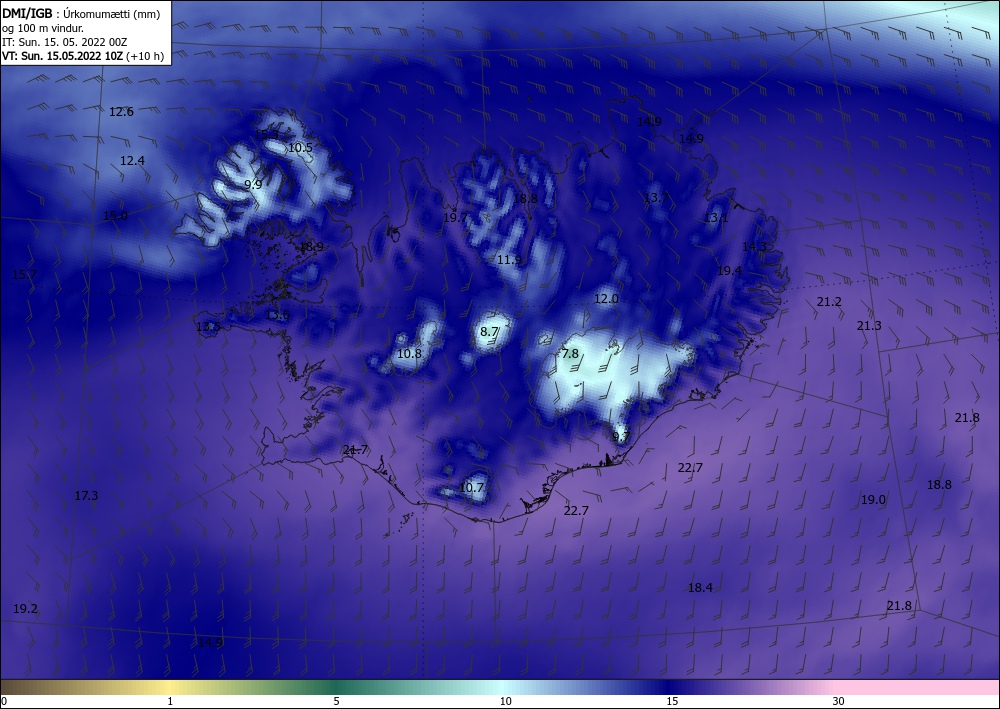Click the 15.7 value label

point(24,275)
